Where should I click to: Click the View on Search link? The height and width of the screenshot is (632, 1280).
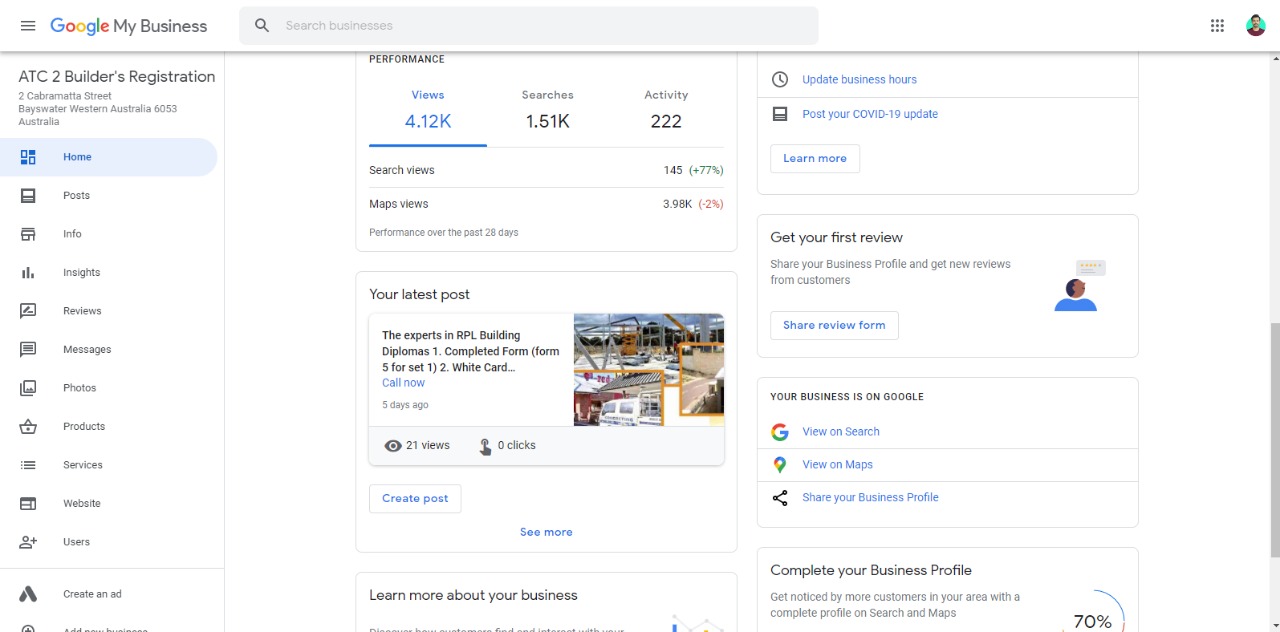point(841,432)
